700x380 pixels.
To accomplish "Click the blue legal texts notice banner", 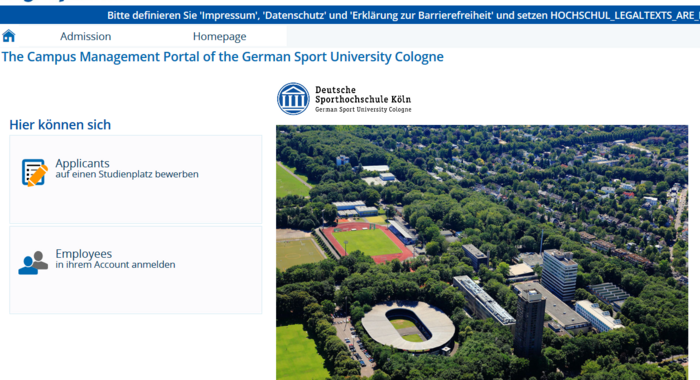I will (x=350, y=15).
